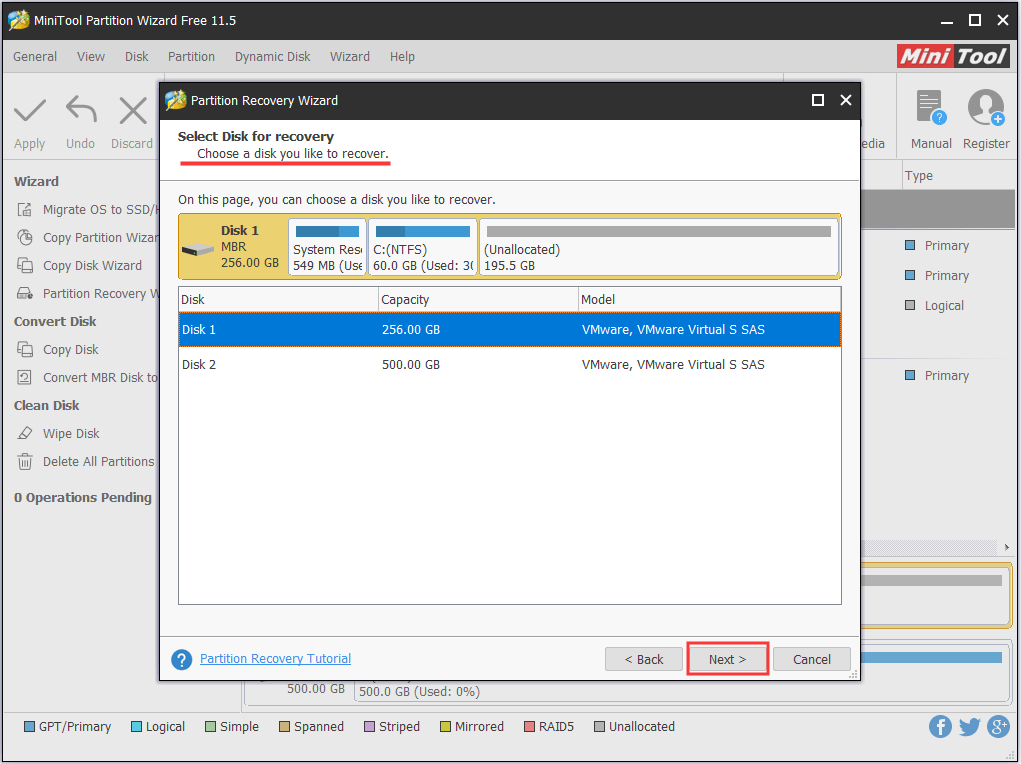
Task: Click the scroll right arrow in main window
Action: point(1007,547)
